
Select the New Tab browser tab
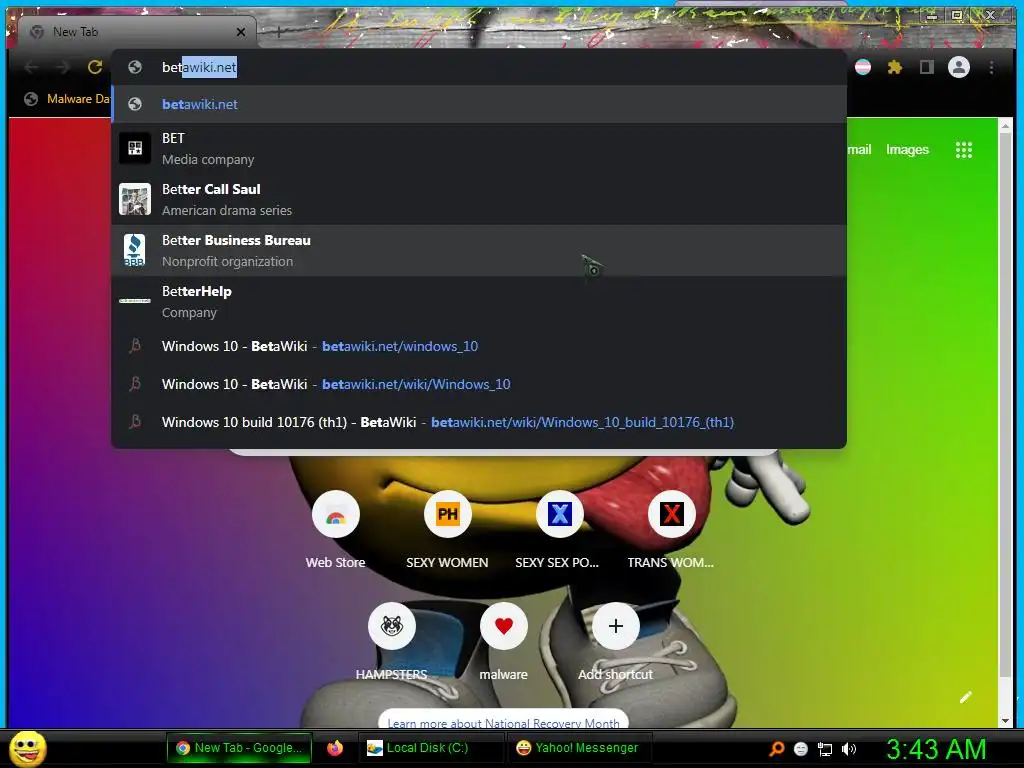137,31
